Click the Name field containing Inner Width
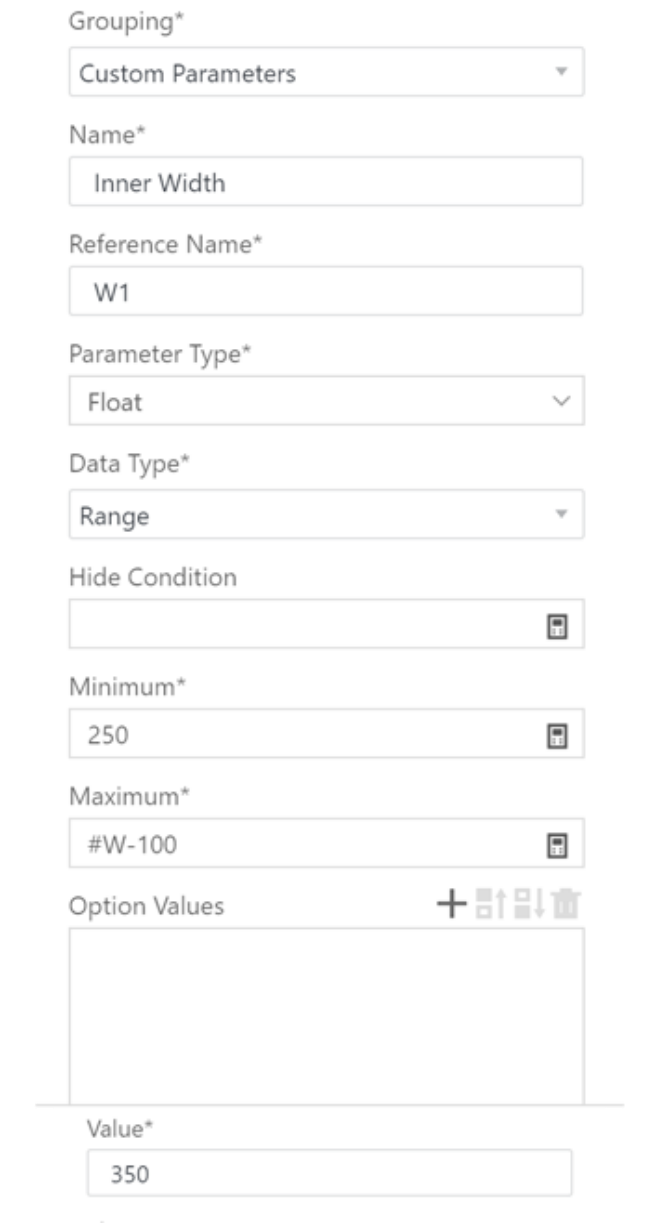This screenshot has height=1224, width=670. [326, 182]
